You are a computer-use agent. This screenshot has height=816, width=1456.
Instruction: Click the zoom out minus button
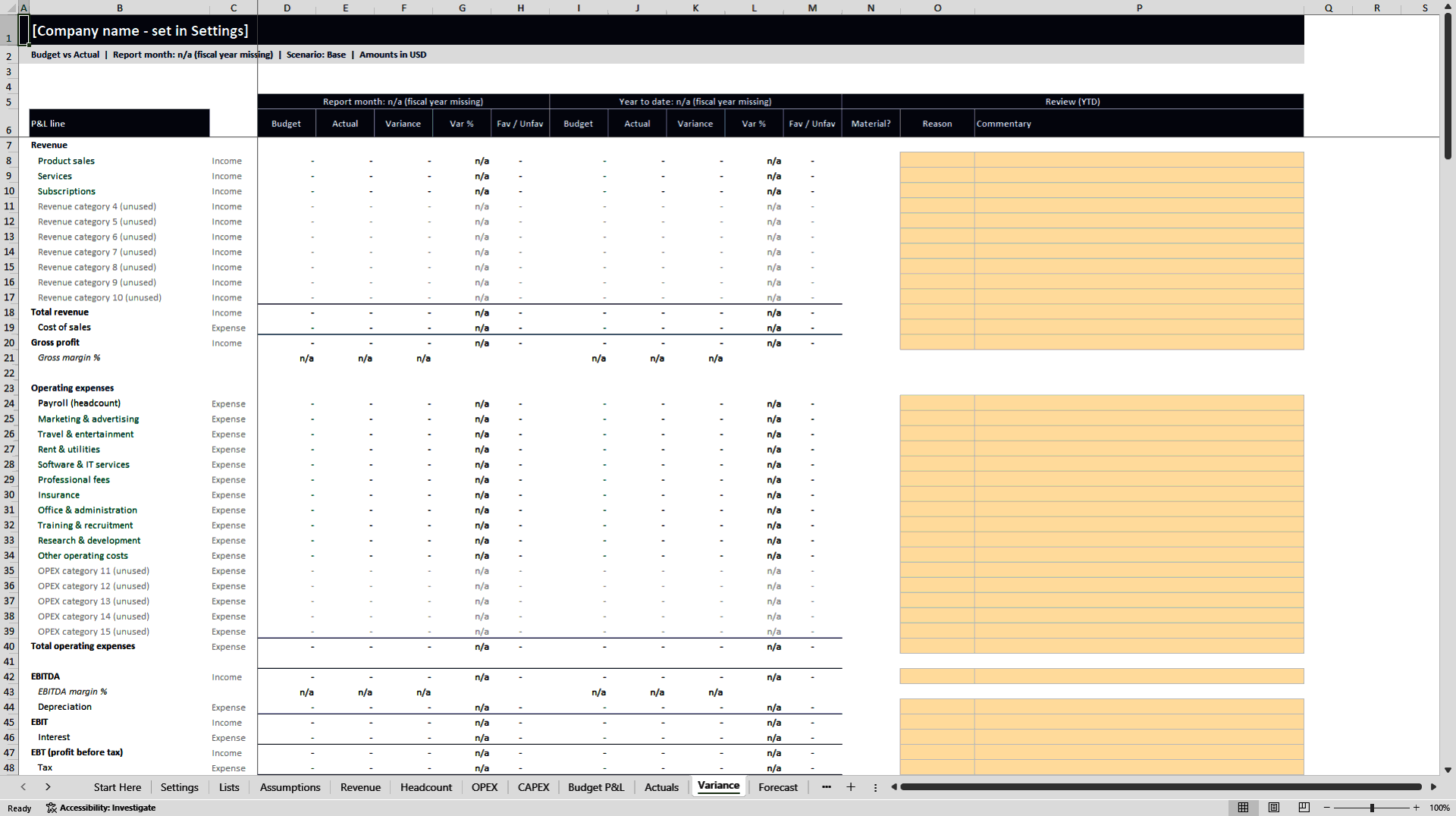point(1327,808)
